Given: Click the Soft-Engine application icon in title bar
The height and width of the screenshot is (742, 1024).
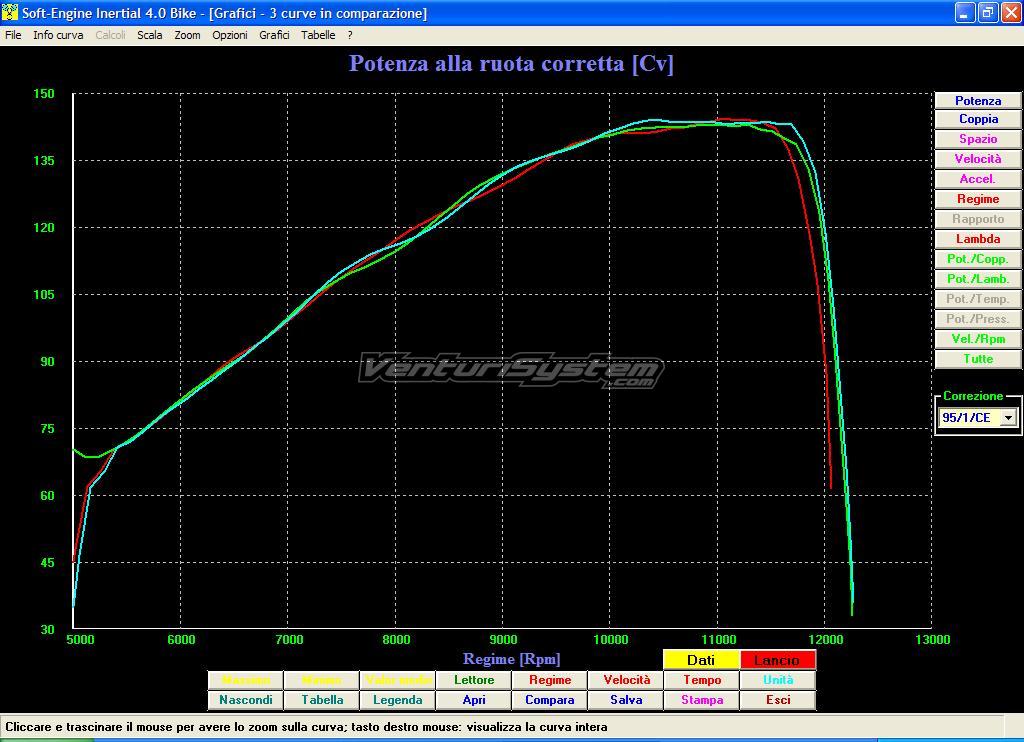Looking at the screenshot, I should click(x=9, y=12).
